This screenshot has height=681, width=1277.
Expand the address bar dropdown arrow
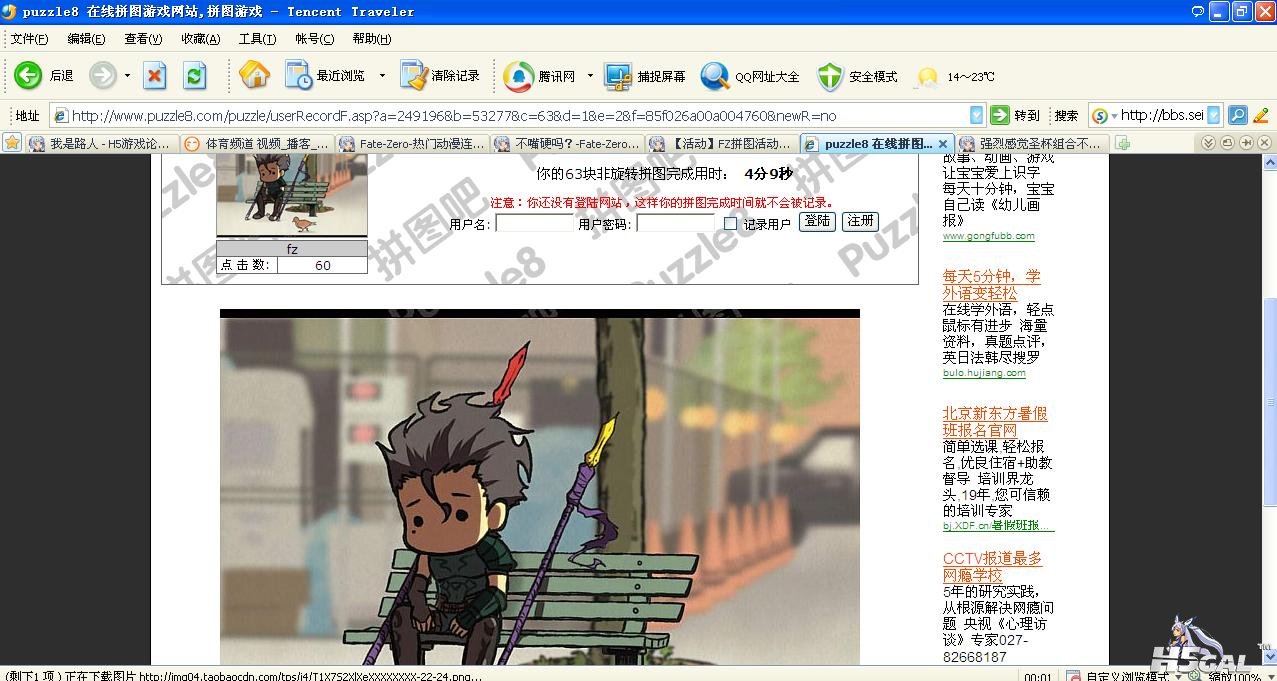coord(976,115)
